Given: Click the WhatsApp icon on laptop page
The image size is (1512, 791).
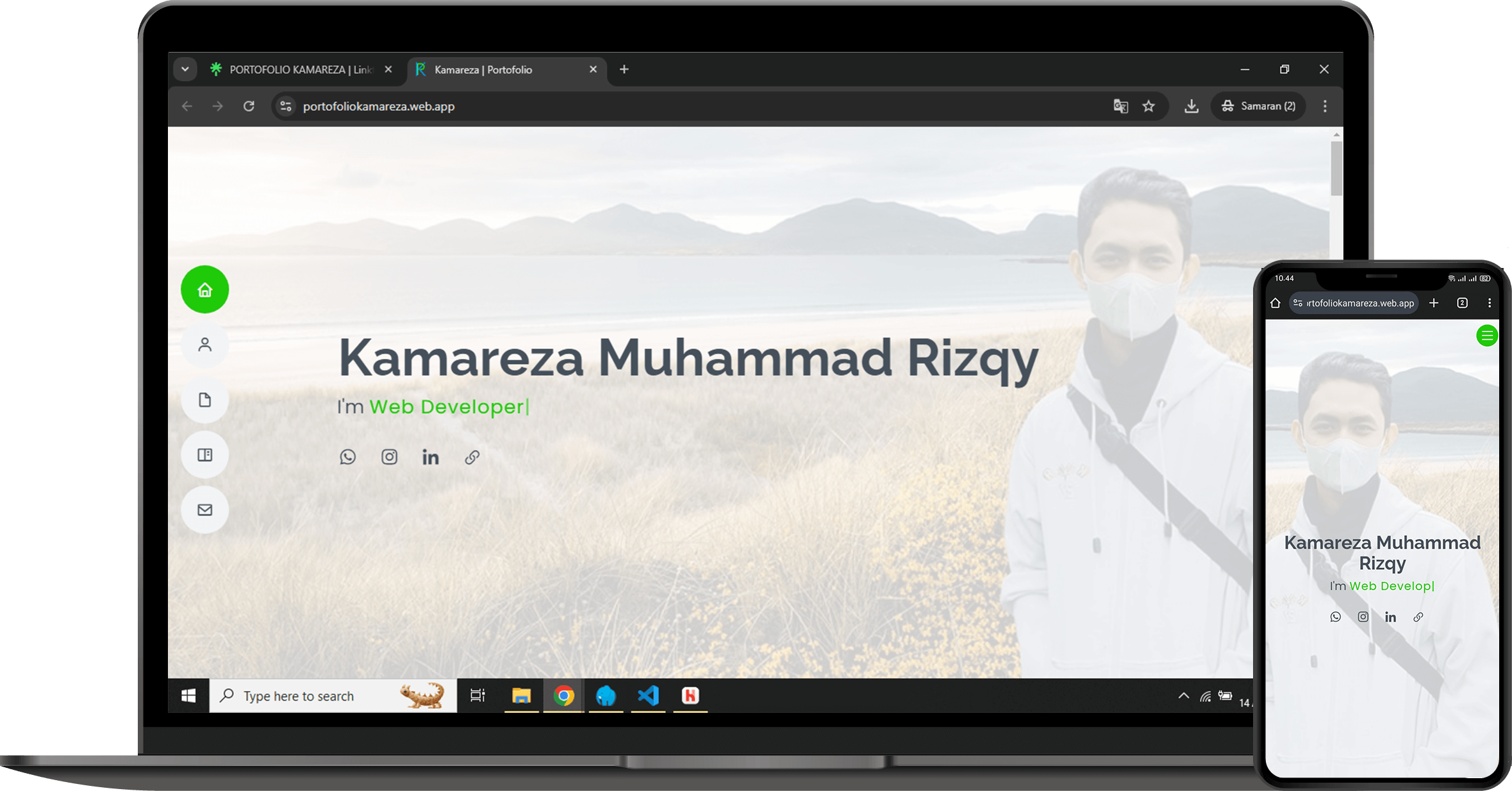Looking at the screenshot, I should (347, 457).
